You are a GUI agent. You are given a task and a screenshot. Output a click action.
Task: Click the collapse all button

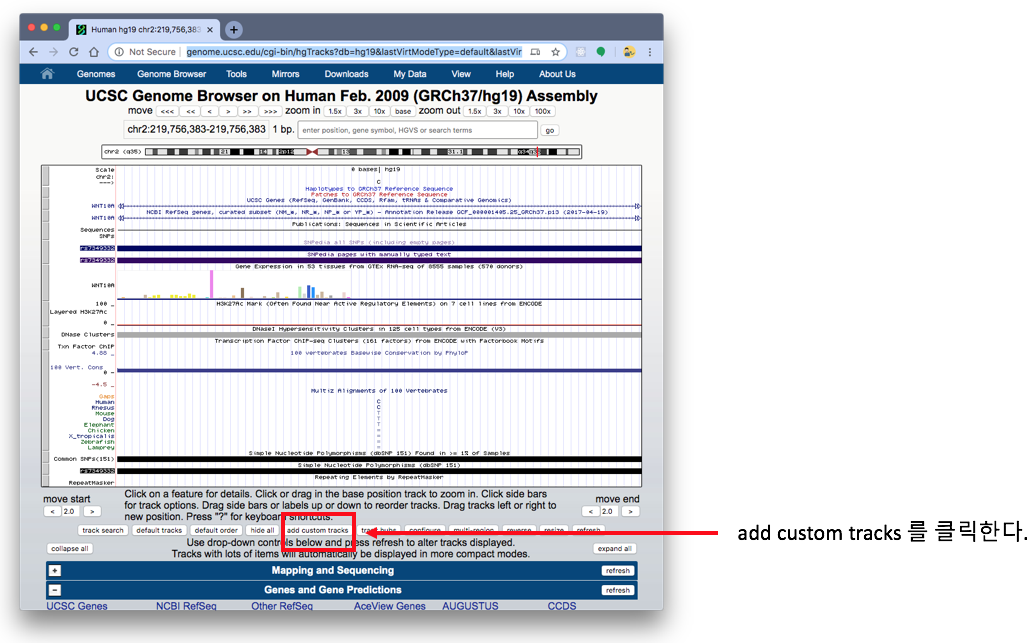pos(69,548)
